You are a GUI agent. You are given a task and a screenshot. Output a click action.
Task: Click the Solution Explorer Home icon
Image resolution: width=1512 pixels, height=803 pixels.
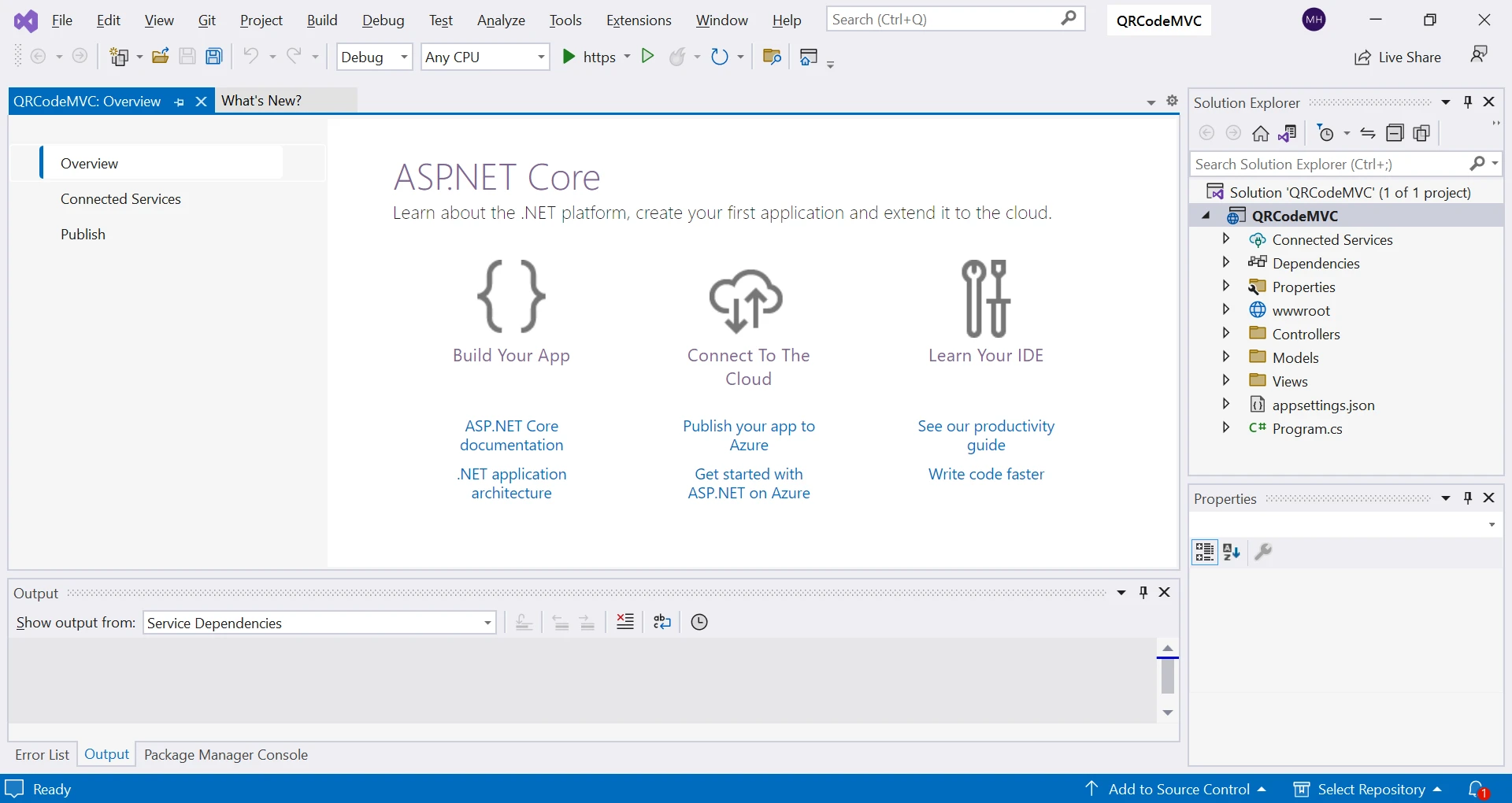coord(1261,134)
